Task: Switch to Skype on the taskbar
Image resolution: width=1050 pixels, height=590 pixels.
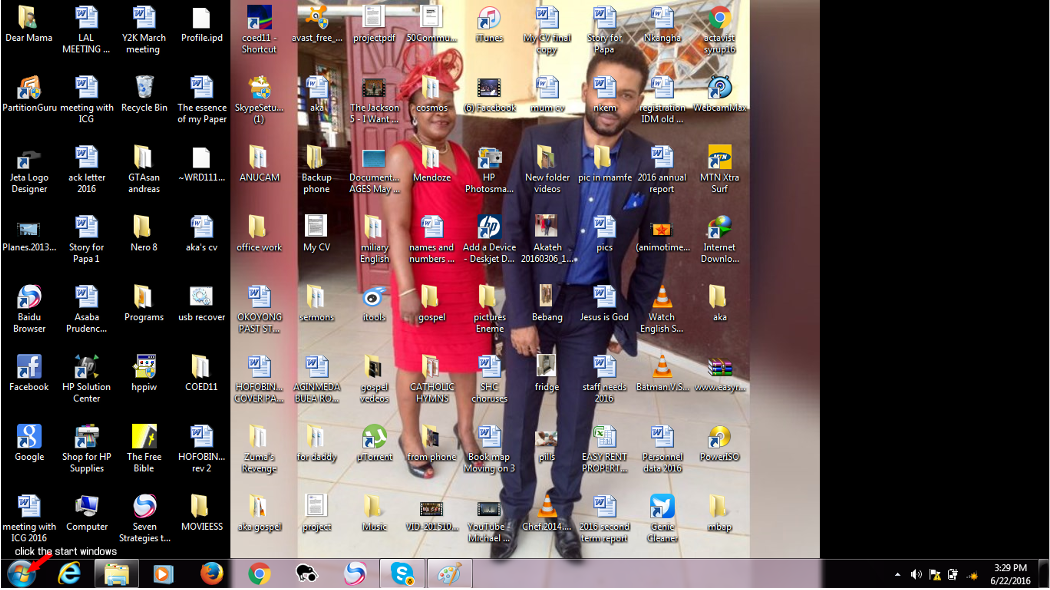Action: pyautogui.click(x=403, y=574)
